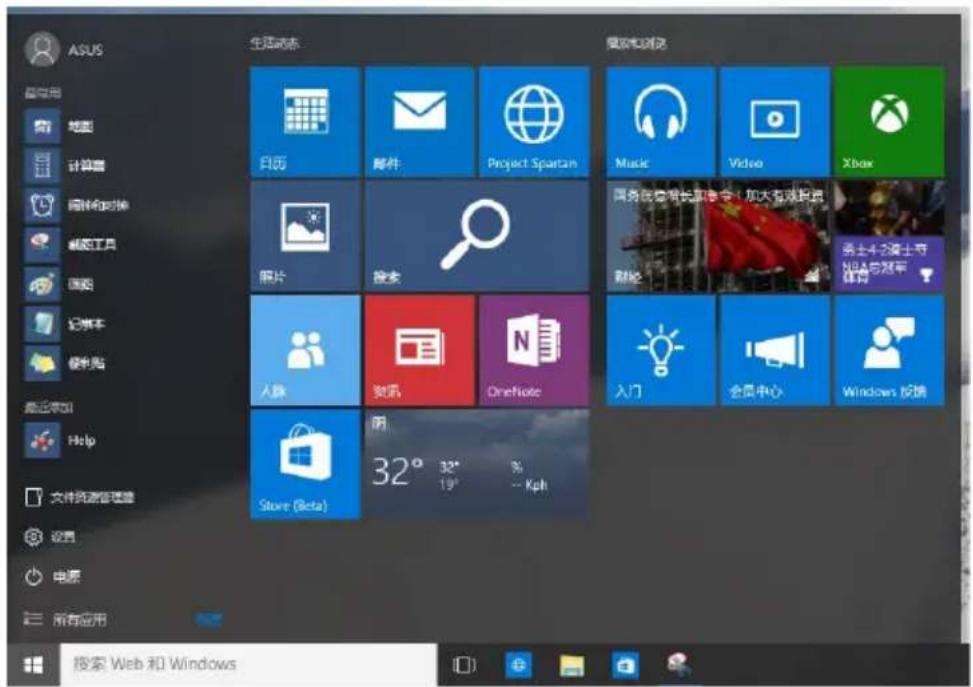Screen dimensions: 973x687
Task: Launch the Project Spartan browser tile
Action: [534, 122]
